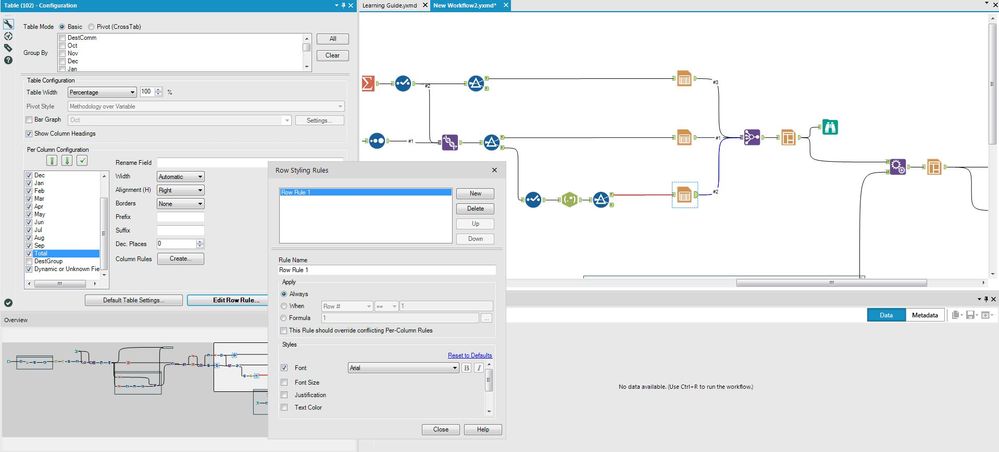Image resolution: width=999 pixels, height=452 pixels.
Task: Enable the Bar Graph checkbox
Action: pyautogui.click(x=29, y=120)
